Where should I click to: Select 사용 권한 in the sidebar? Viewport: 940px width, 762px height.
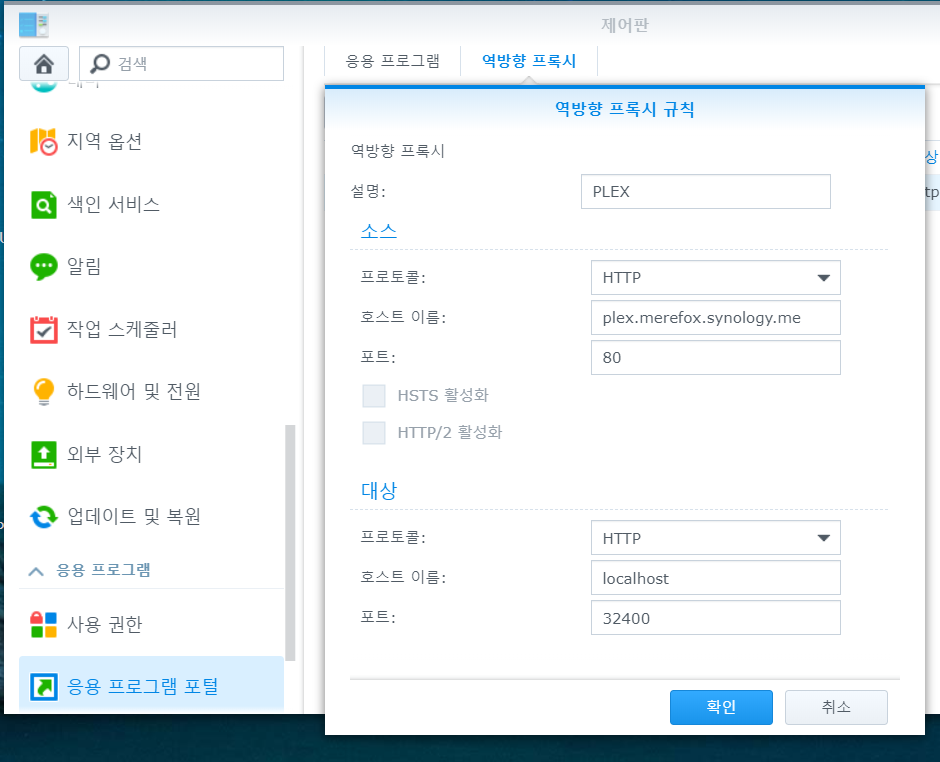tap(151, 625)
